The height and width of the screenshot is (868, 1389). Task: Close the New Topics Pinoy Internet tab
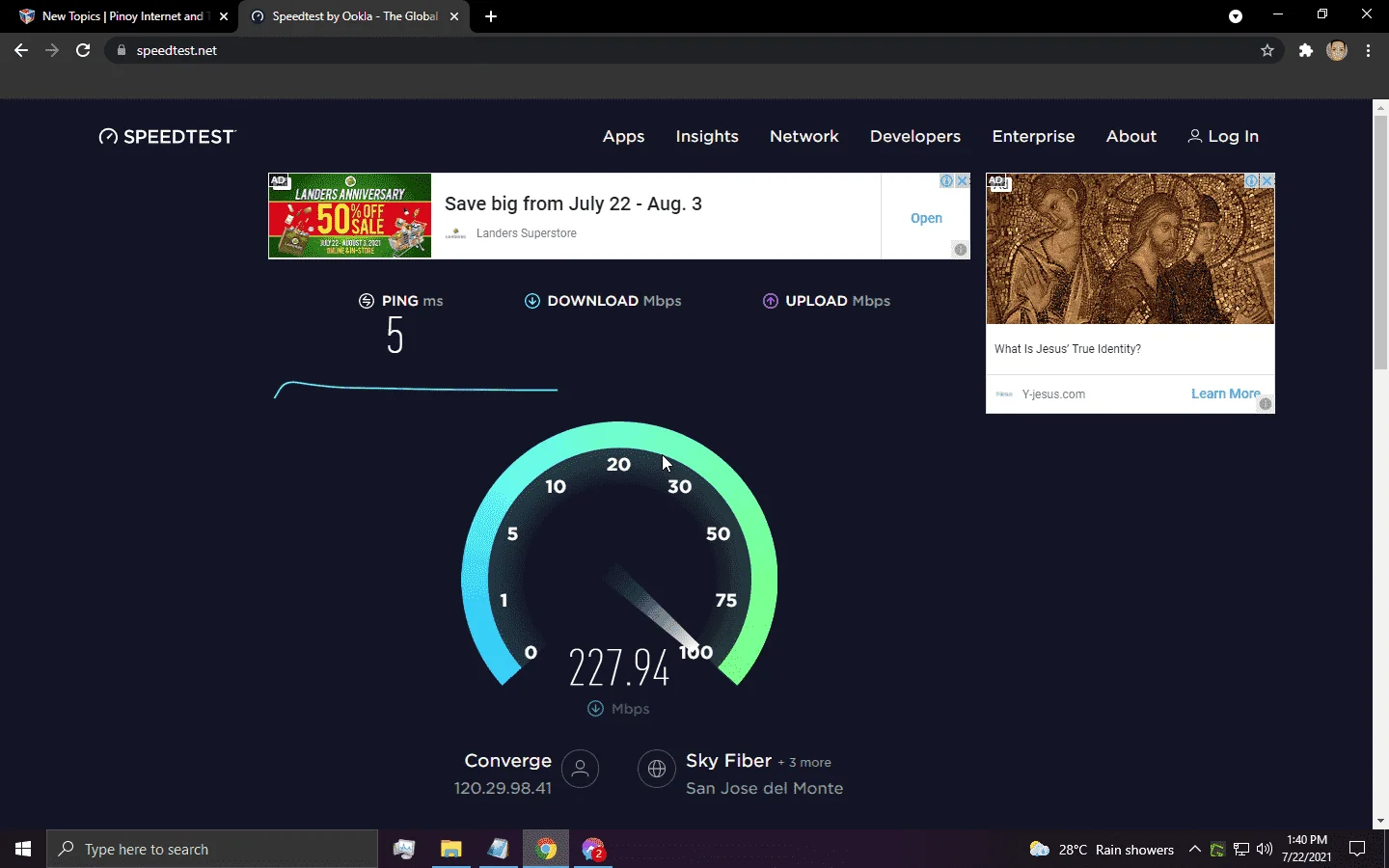(224, 16)
